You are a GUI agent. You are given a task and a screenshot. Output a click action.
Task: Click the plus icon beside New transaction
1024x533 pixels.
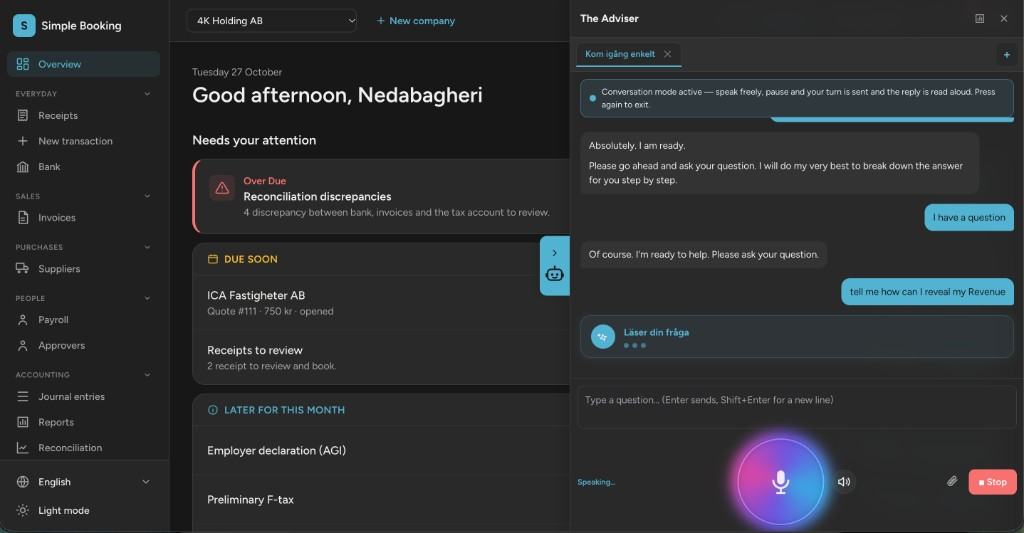[x=23, y=141]
